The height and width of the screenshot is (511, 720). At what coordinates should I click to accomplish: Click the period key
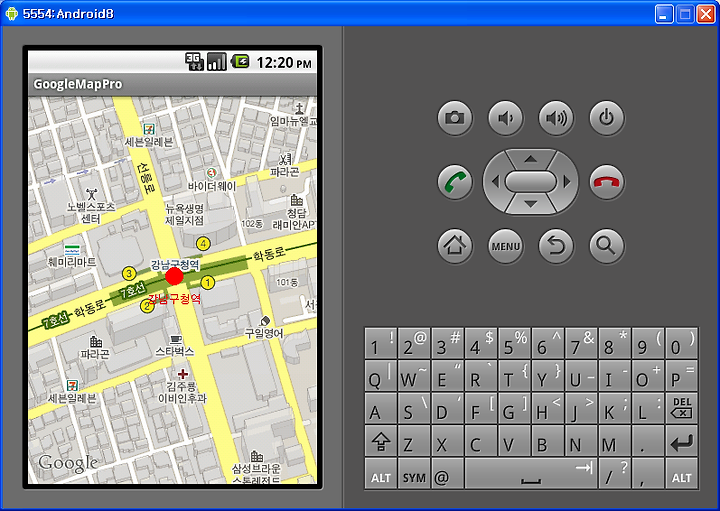coord(648,440)
